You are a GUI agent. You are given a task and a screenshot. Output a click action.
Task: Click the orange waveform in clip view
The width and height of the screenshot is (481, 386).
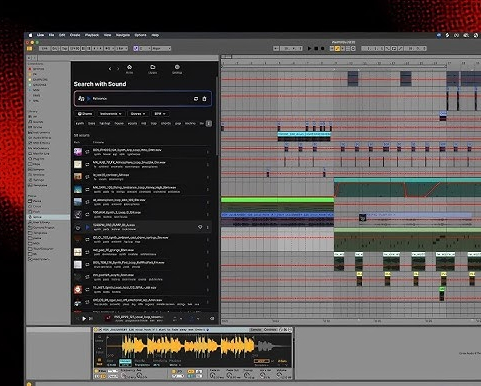(188, 346)
